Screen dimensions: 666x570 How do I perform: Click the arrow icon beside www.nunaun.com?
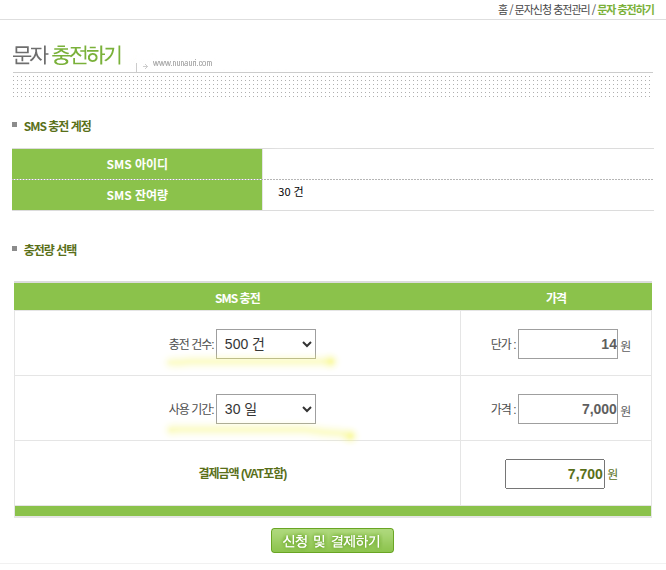tap(145, 66)
